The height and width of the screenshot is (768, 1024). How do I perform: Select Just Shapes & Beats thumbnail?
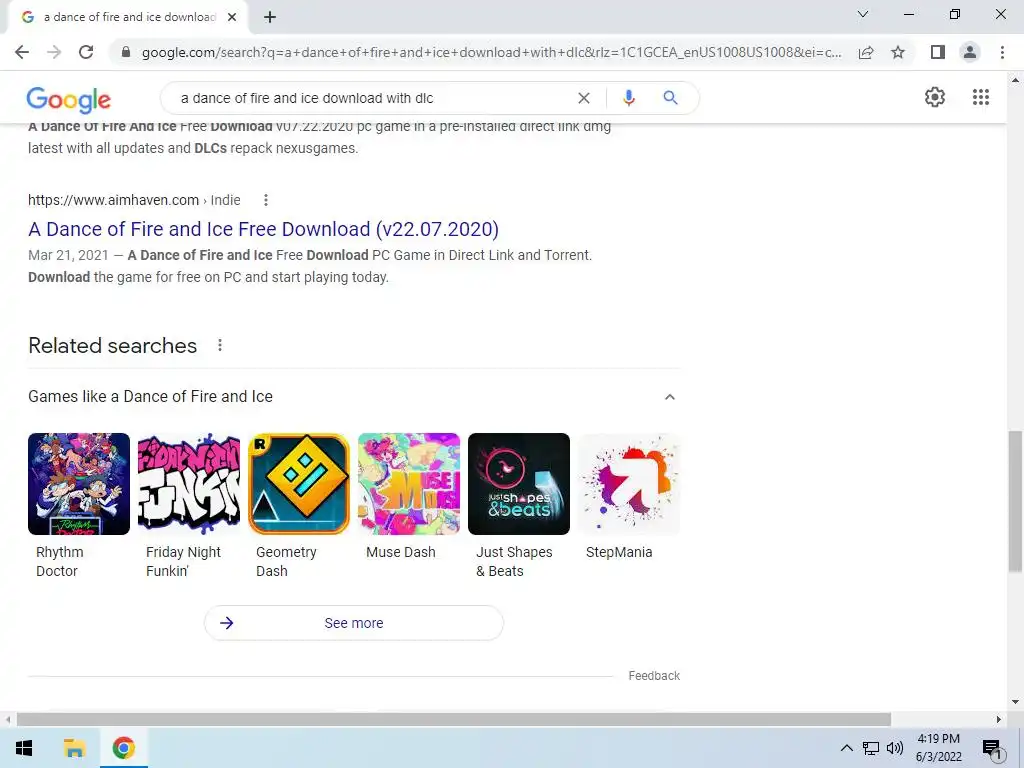click(x=519, y=484)
